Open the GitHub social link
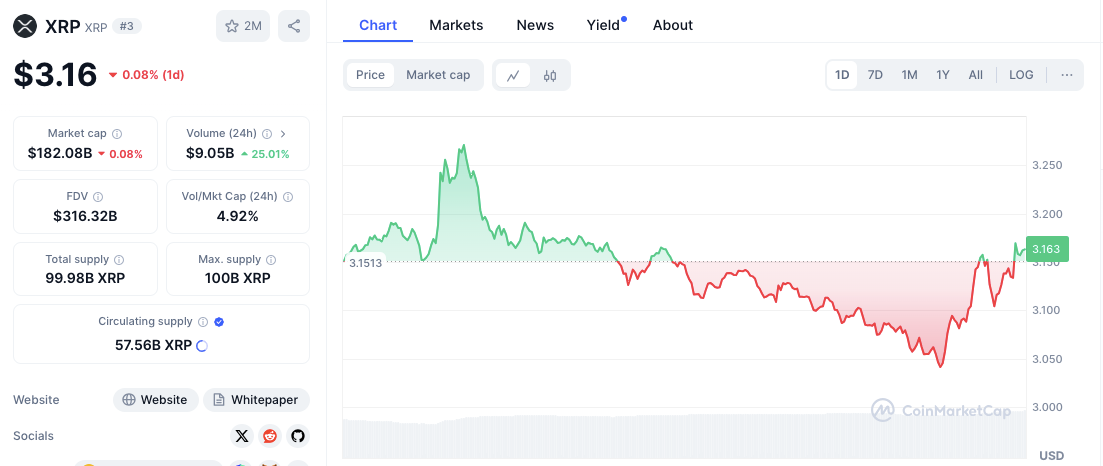This screenshot has height=466, width=1103. point(298,436)
